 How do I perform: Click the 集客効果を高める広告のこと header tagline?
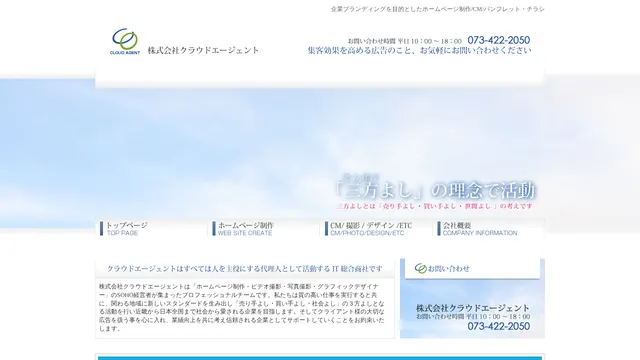[419, 51]
